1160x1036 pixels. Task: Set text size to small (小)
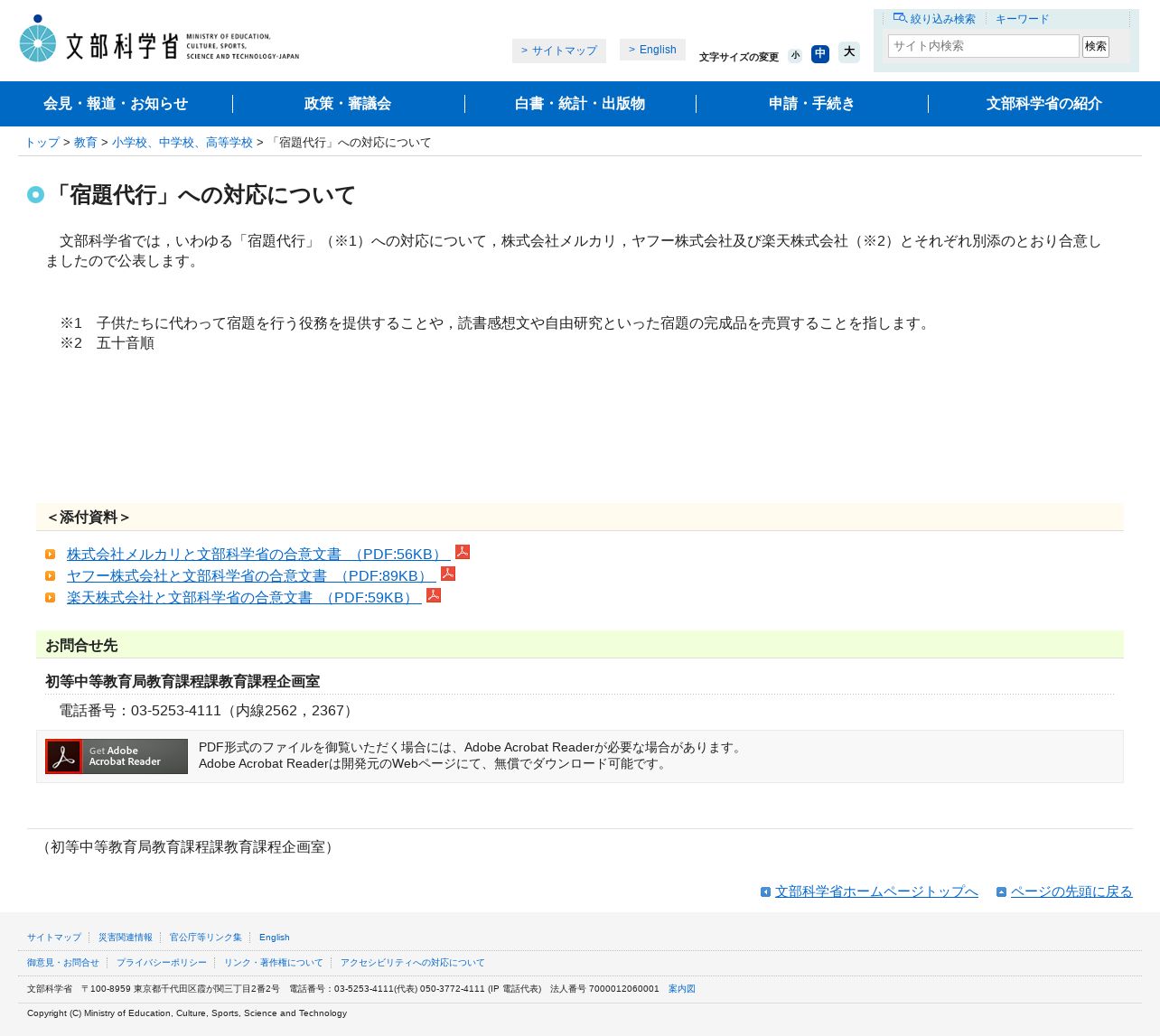[x=795, y=56]
